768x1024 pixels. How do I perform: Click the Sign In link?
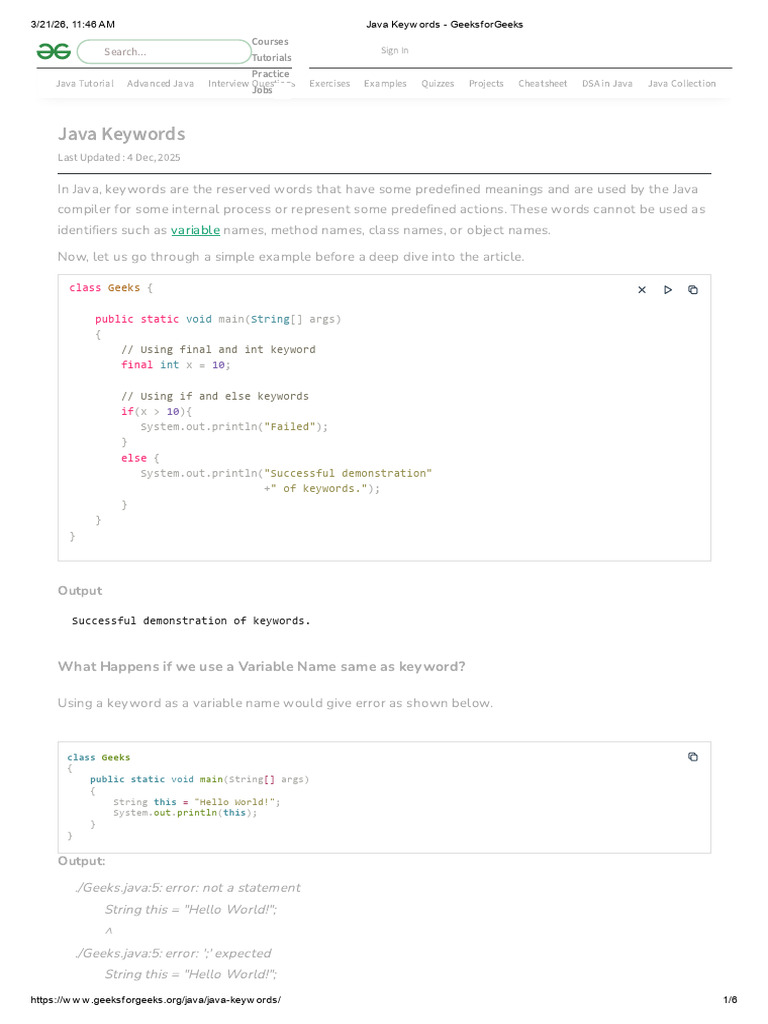coord(395,51)
